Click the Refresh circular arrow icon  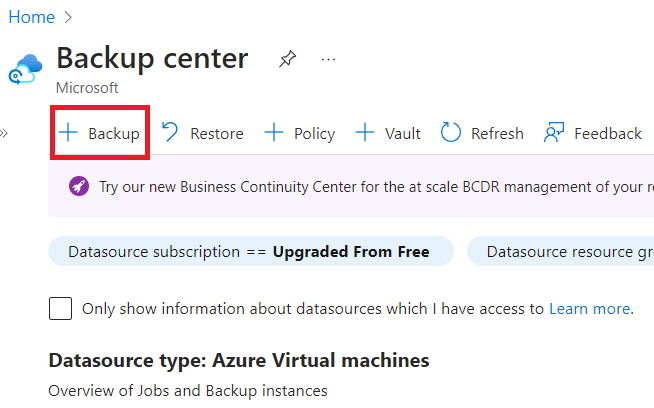click(x=451, y=133)
